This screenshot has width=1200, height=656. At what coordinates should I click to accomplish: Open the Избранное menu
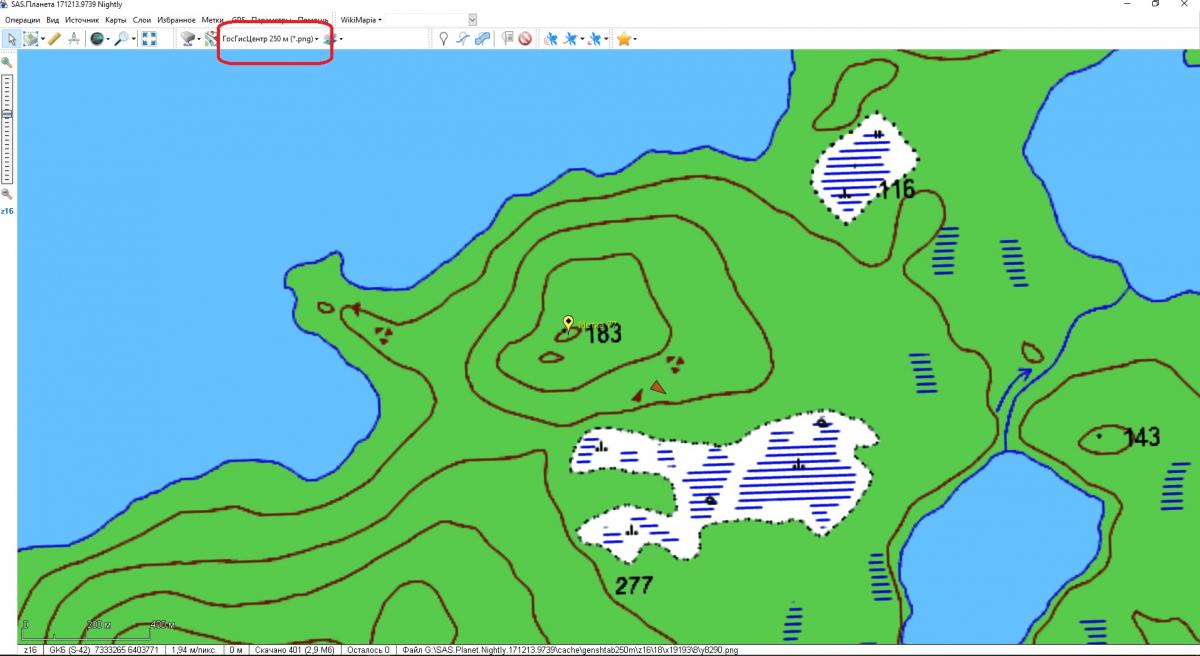[176, 19]
